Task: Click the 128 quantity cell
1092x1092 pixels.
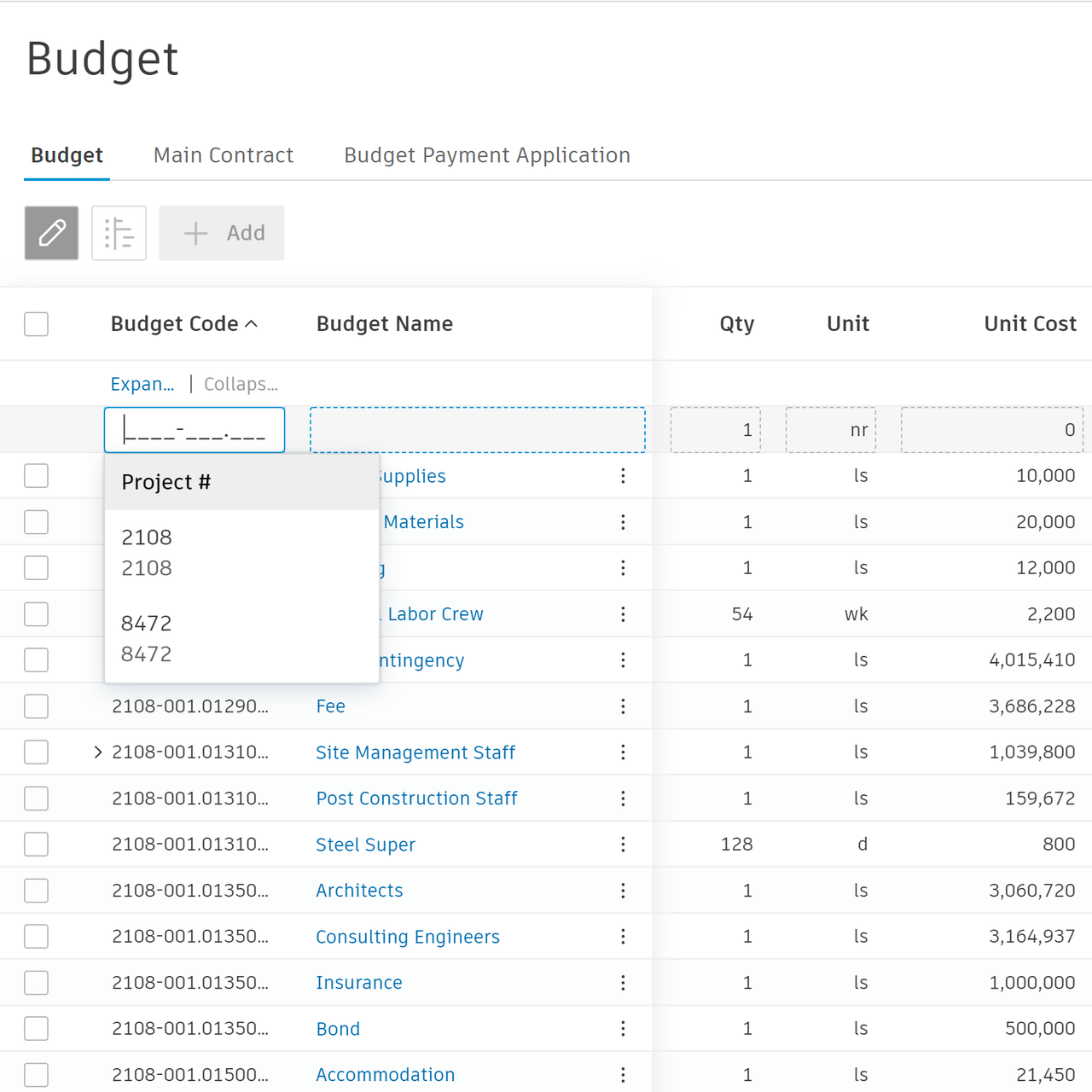Action: [736, 845]
